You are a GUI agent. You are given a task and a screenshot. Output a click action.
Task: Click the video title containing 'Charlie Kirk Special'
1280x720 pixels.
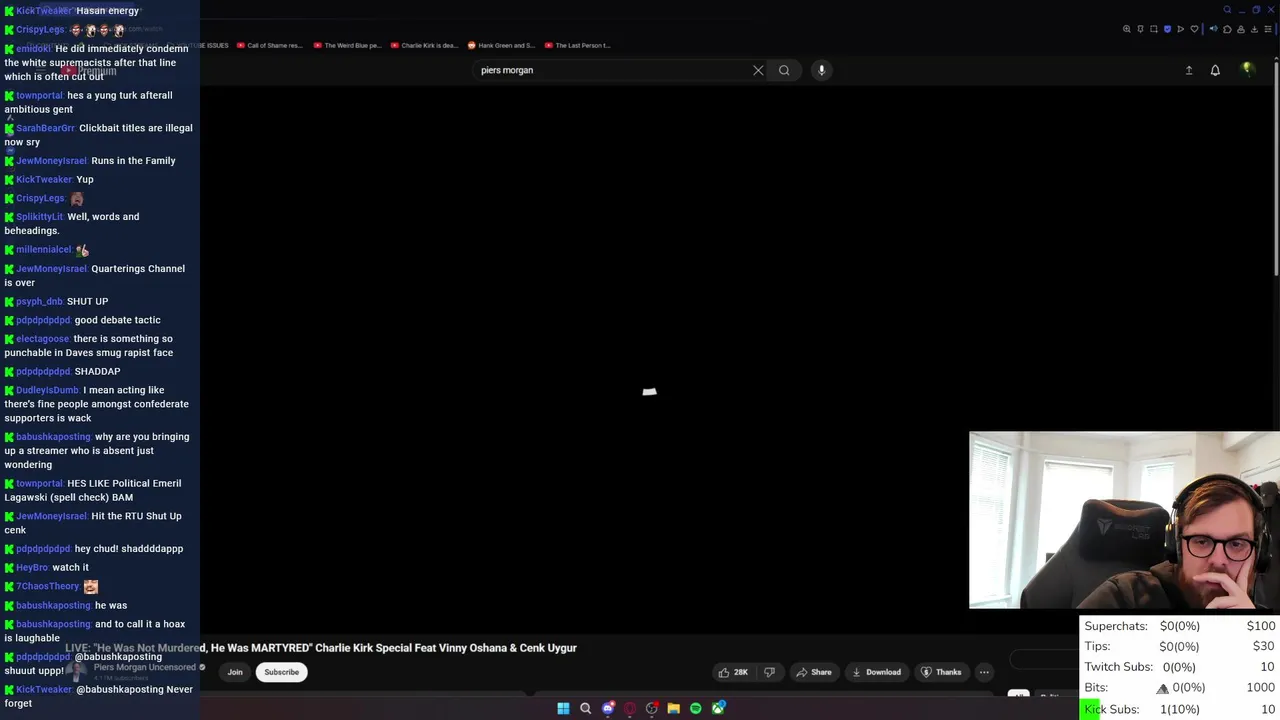(320, 648)
